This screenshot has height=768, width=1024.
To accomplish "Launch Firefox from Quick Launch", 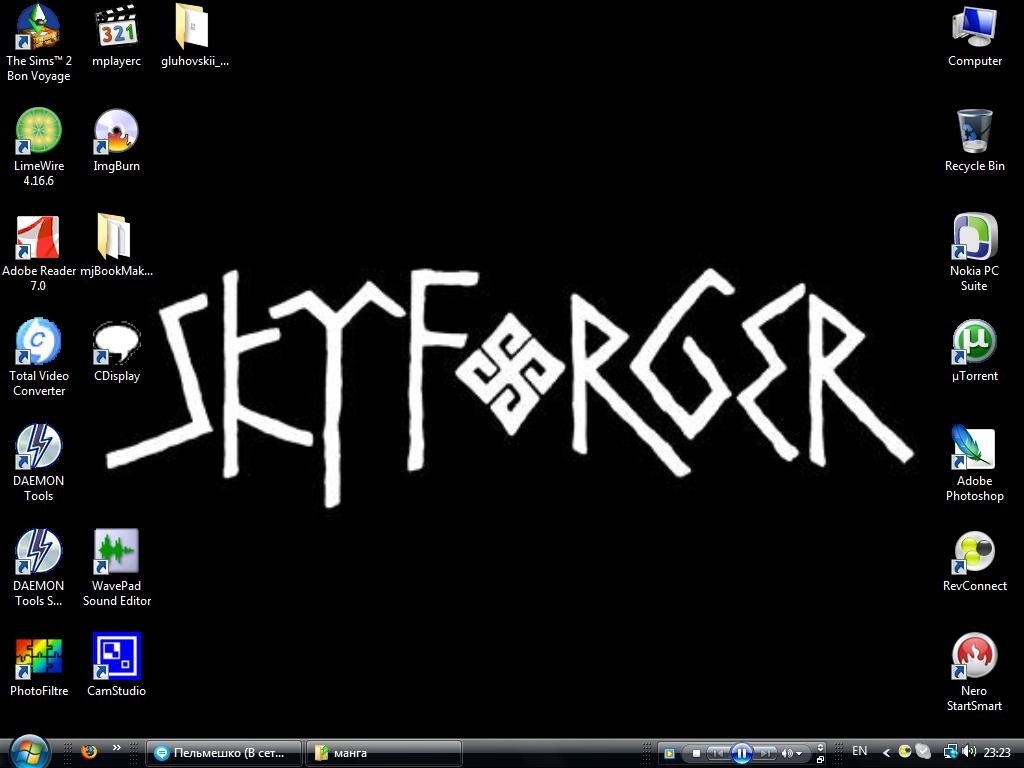I will [89, 752].
